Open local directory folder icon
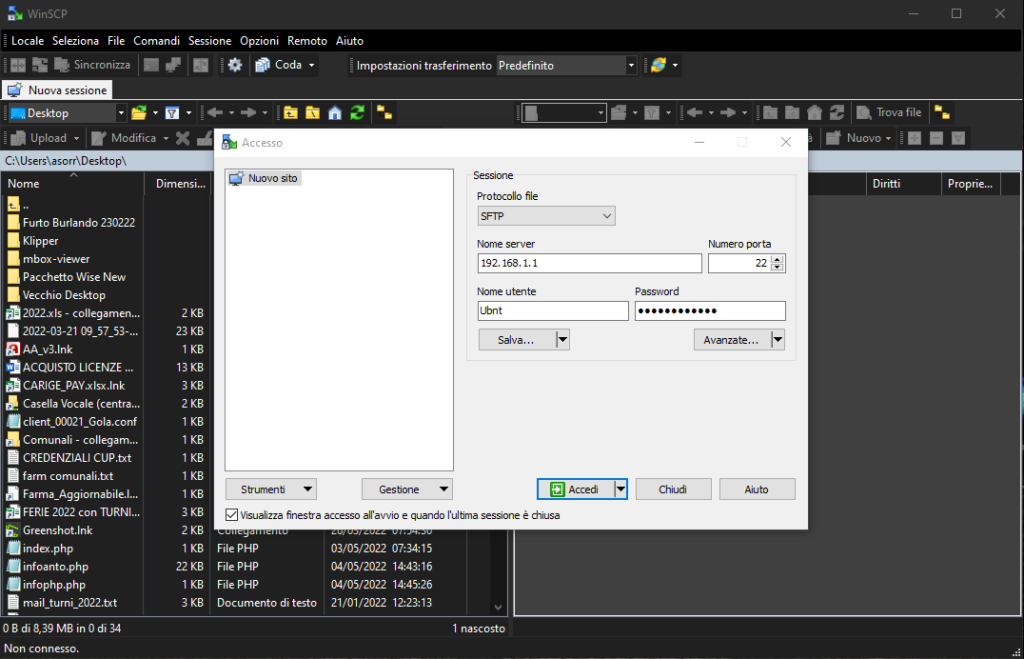The image size is (1024, 659). (138, 113)
